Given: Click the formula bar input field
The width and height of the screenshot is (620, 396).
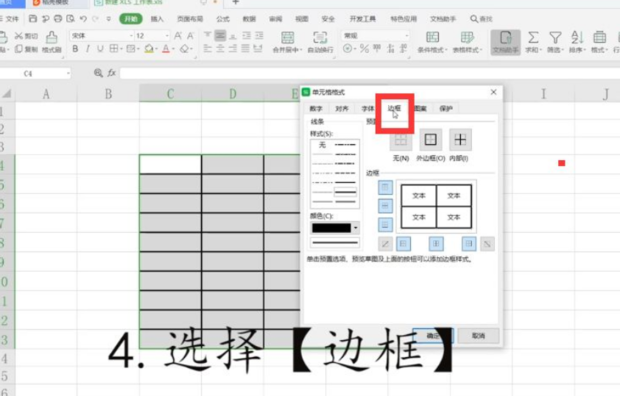Looking at the screenshot, I should click(370, 73).
